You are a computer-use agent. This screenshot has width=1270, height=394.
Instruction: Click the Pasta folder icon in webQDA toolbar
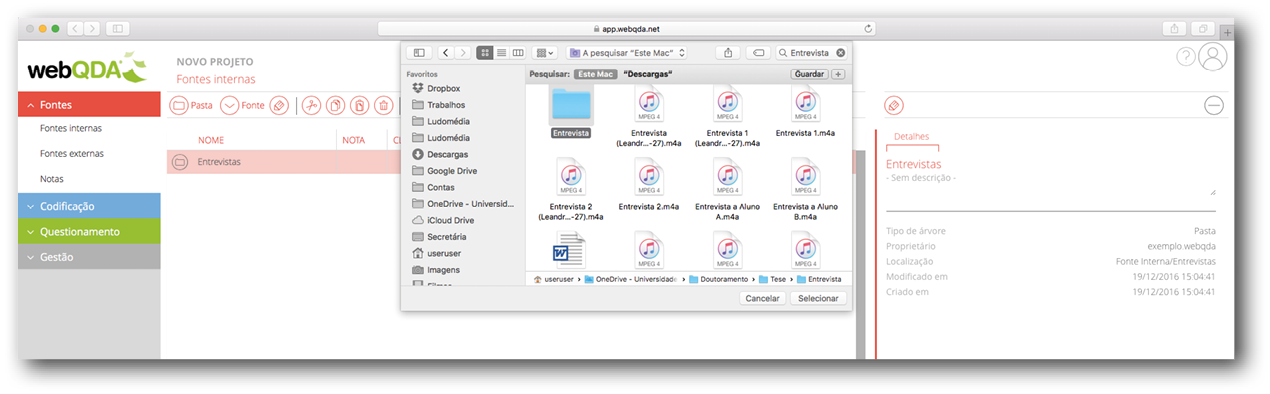click(x=180, y=105)
